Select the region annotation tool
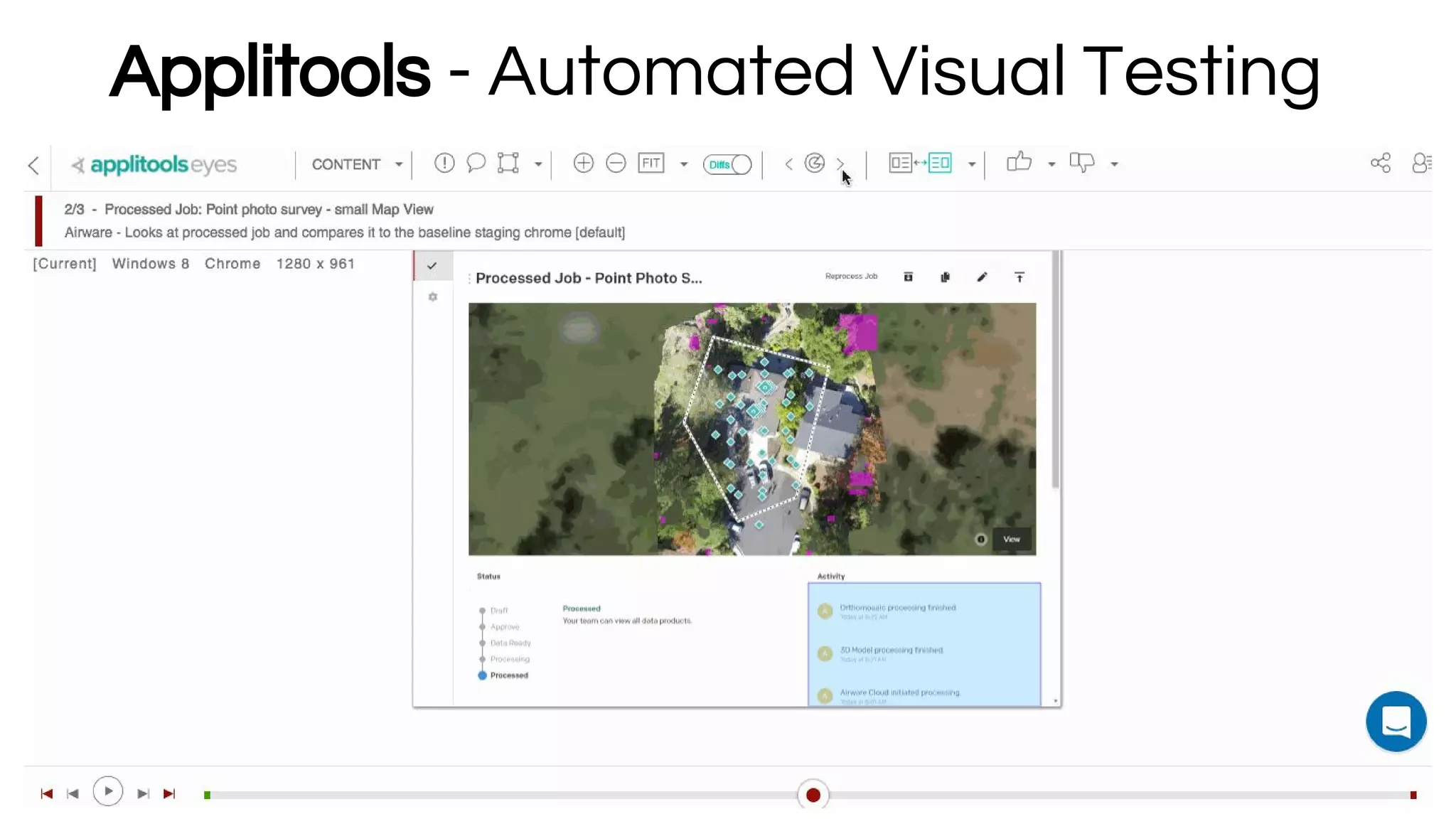1456x819 pixels. click(x=508, y=163)
